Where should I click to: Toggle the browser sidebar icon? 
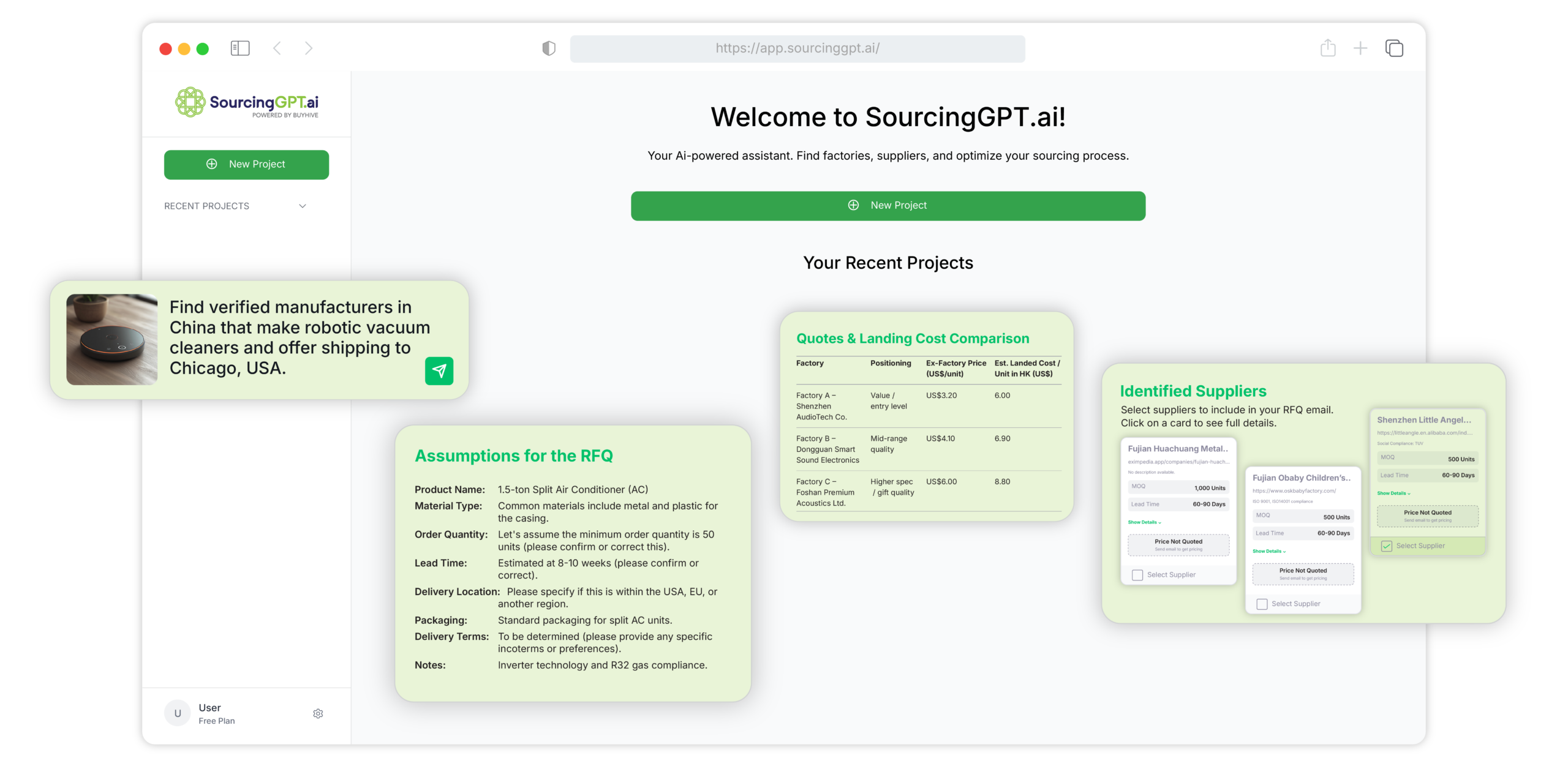(239, 48)
